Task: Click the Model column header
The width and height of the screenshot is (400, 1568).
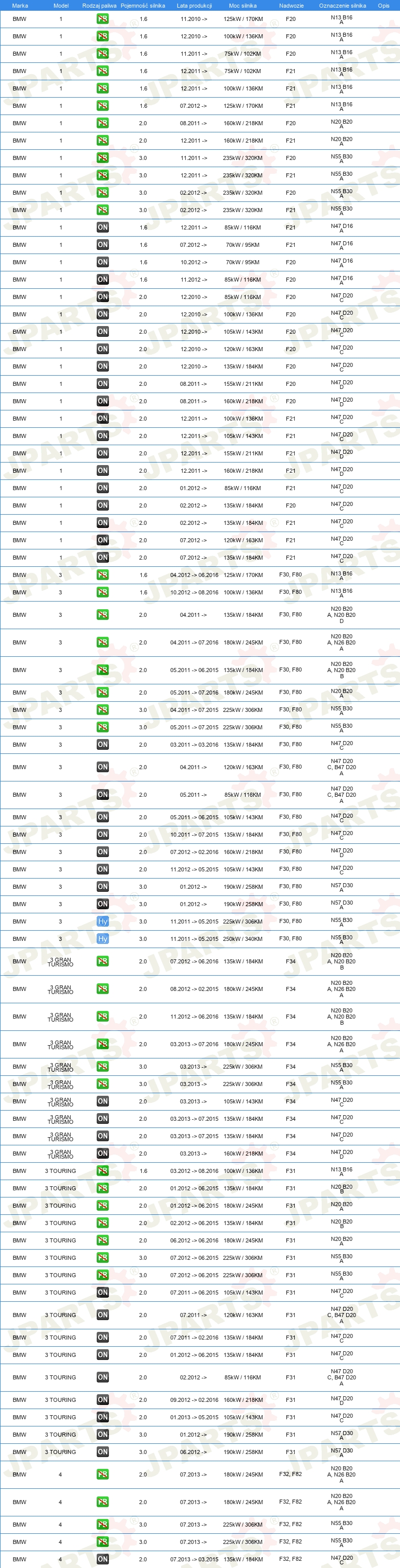Action: [61, 6]
